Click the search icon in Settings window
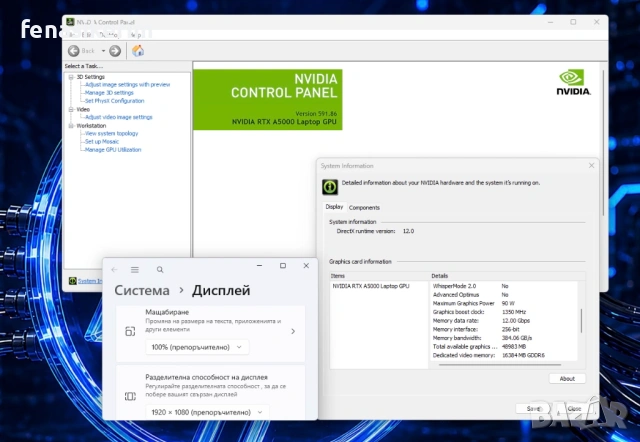640x442 pixels. [160, 269]
